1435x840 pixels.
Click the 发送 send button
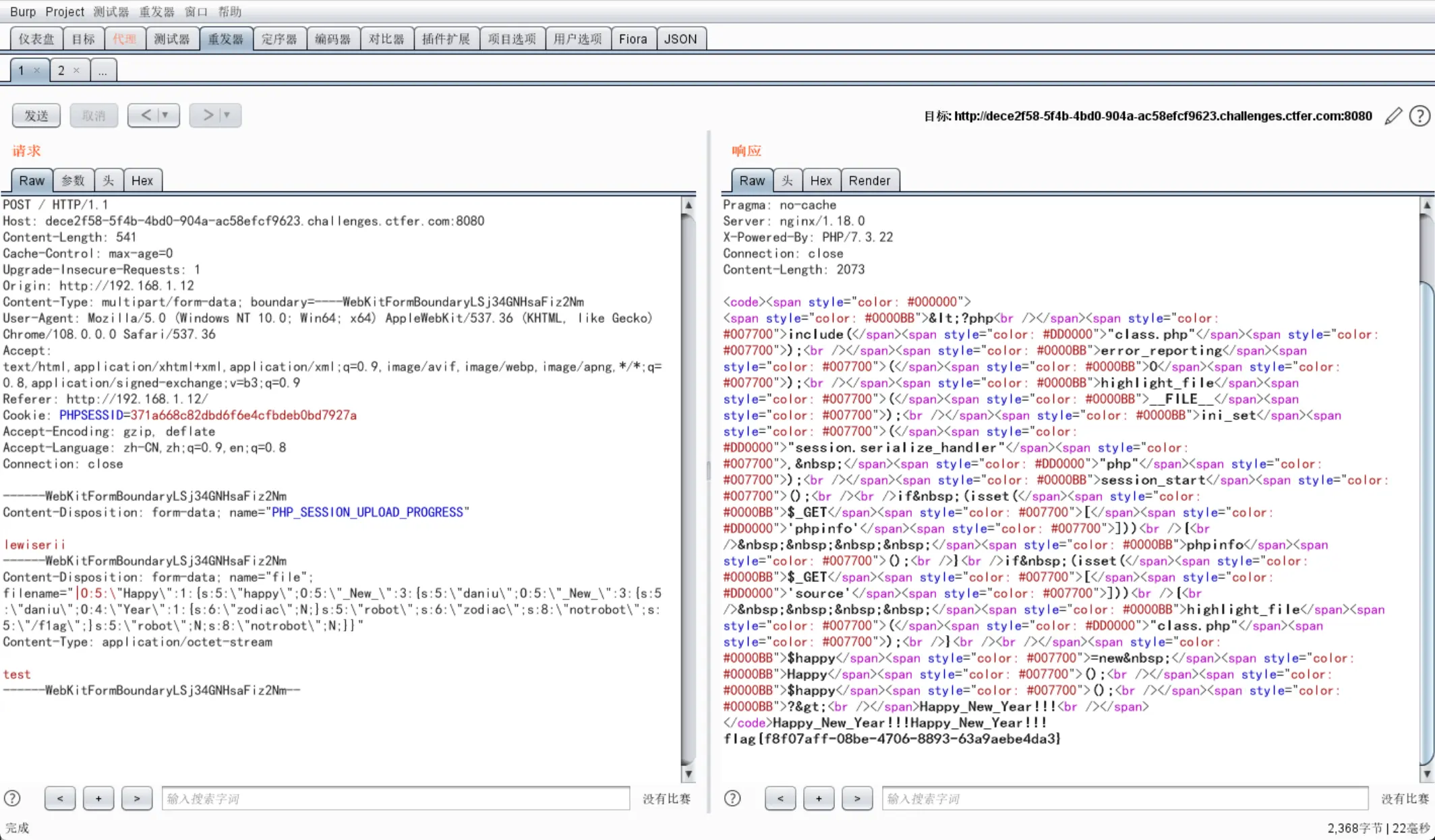(36, 115)
